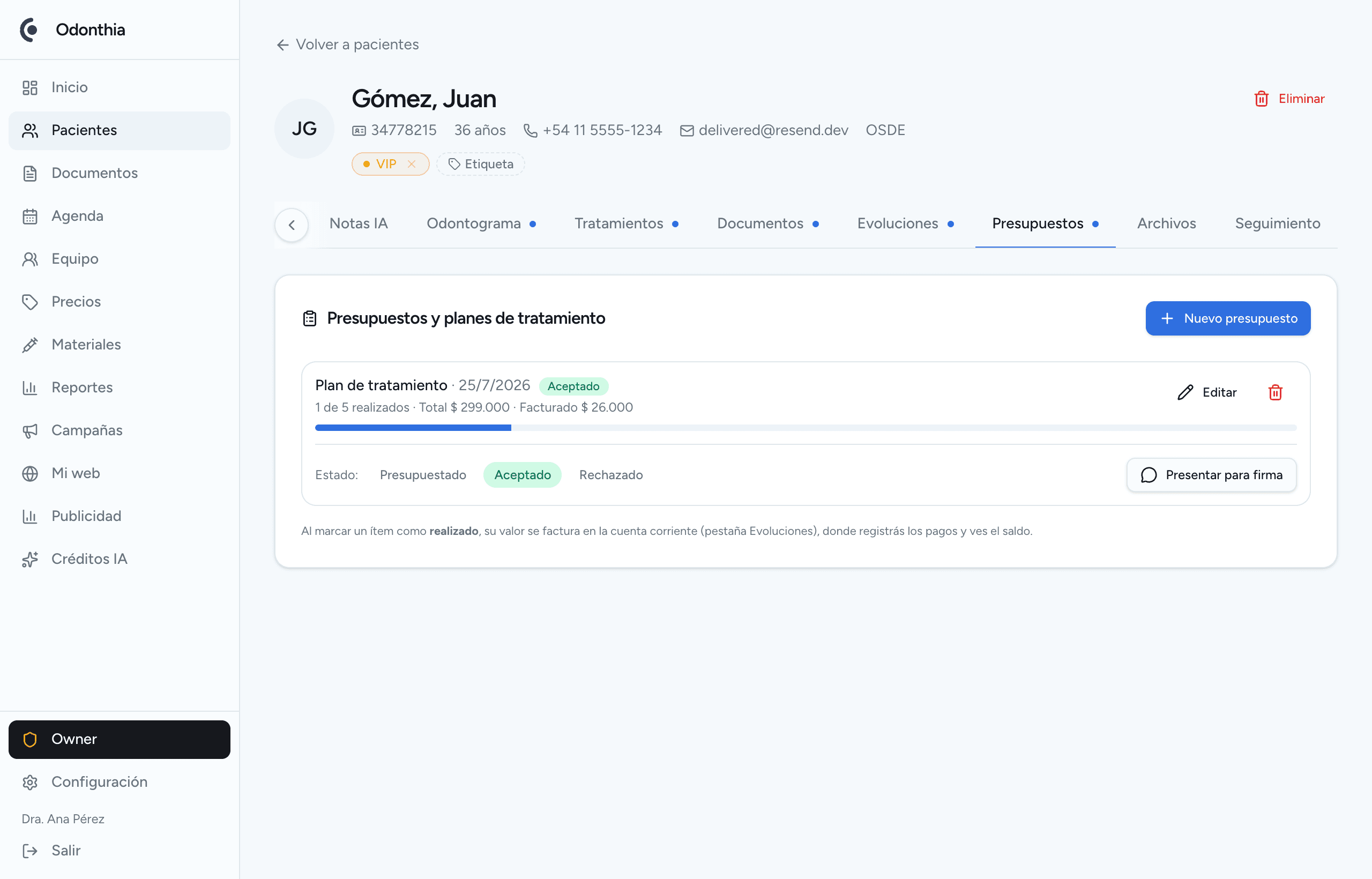Click the 36 años age text
This screenshot has height=879, width=1372.
point(480,130)
